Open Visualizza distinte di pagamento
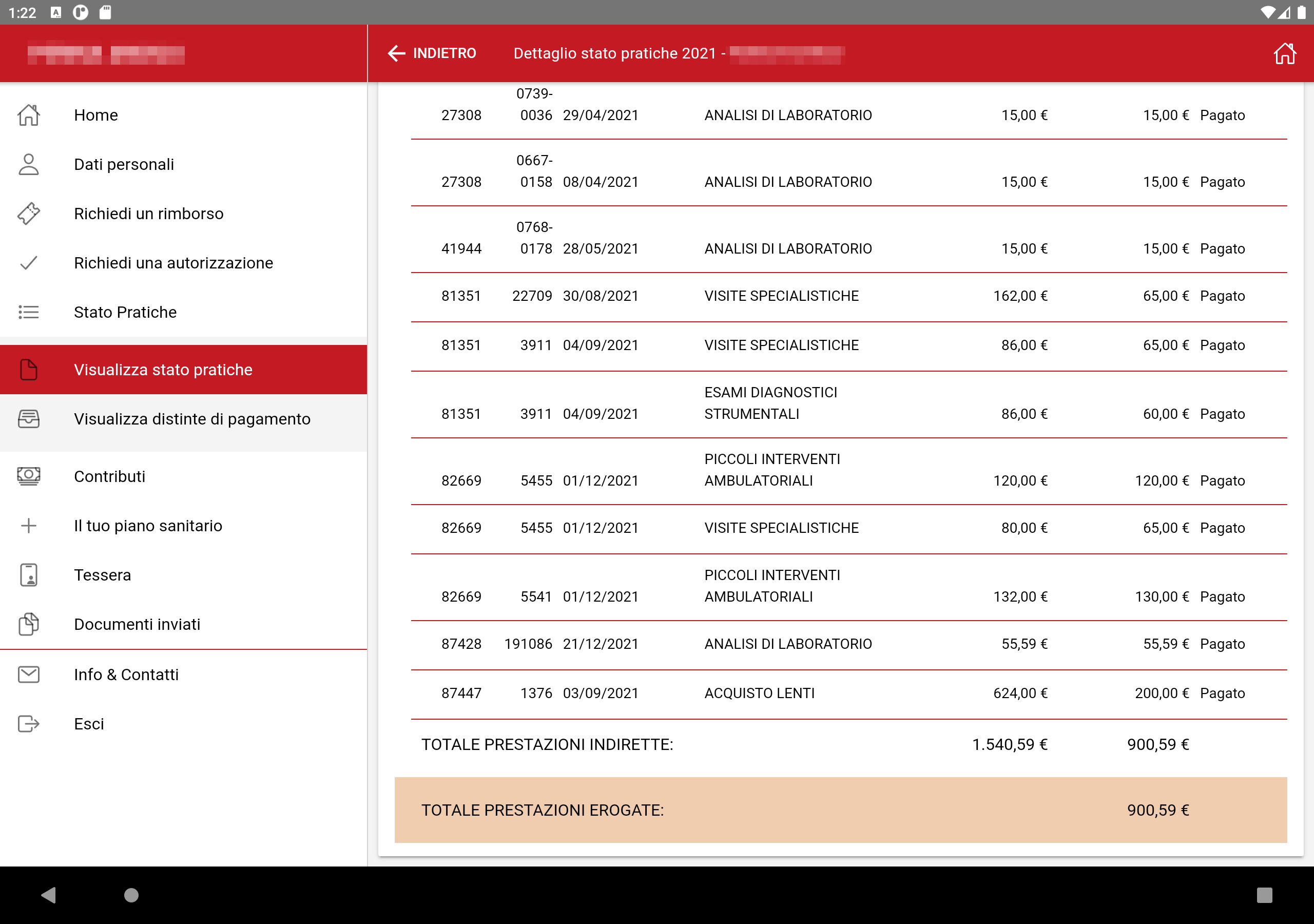Image resolution: width=1314 pixels, height=924 pixels. point(192,418)
